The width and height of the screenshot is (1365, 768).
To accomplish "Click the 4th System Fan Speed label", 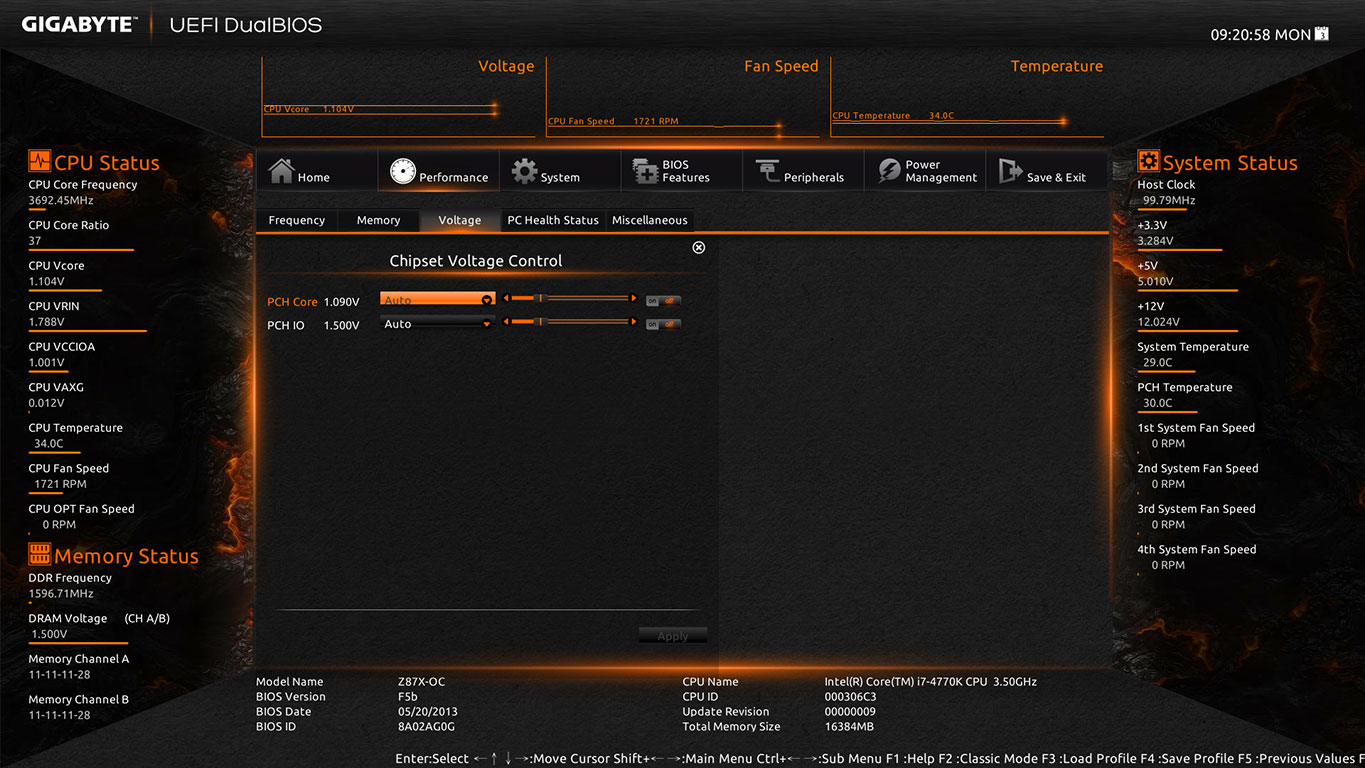I will (1196, 549).
